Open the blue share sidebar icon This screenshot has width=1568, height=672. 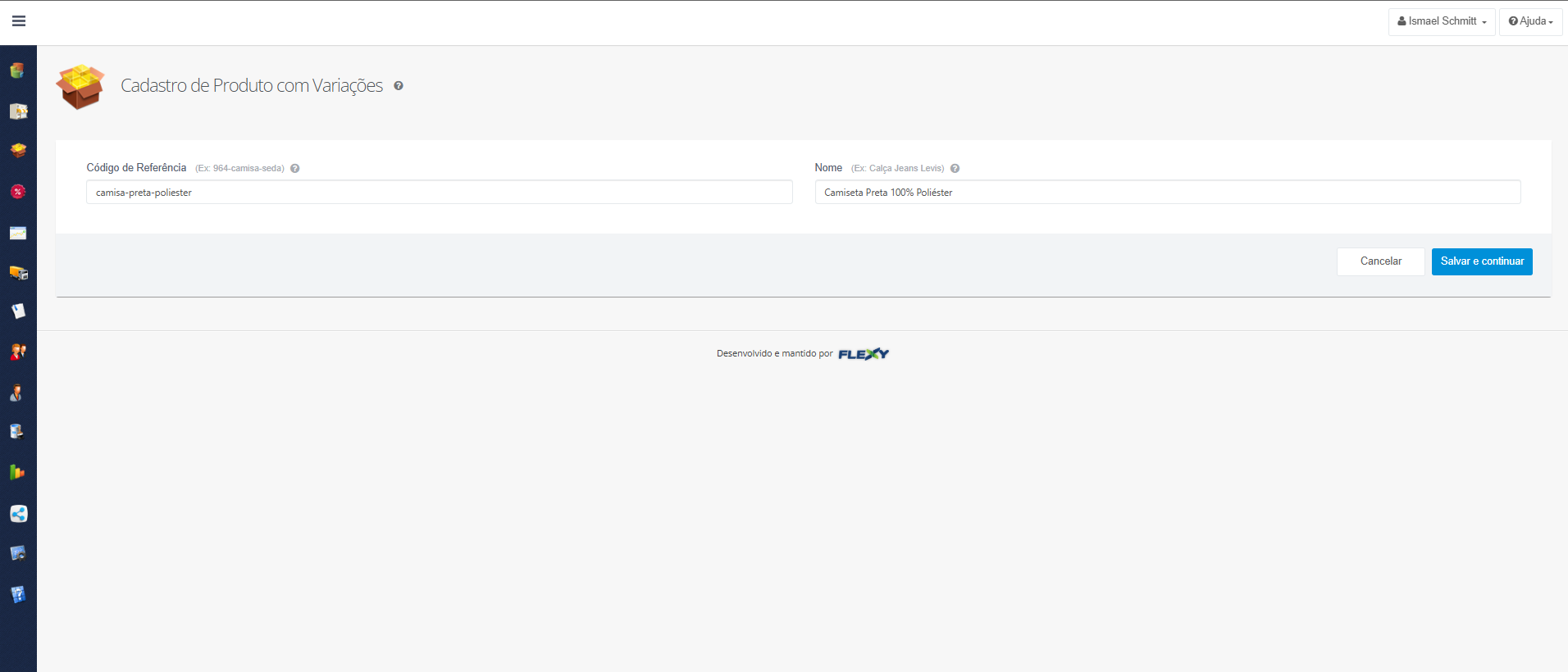[18, 514]
